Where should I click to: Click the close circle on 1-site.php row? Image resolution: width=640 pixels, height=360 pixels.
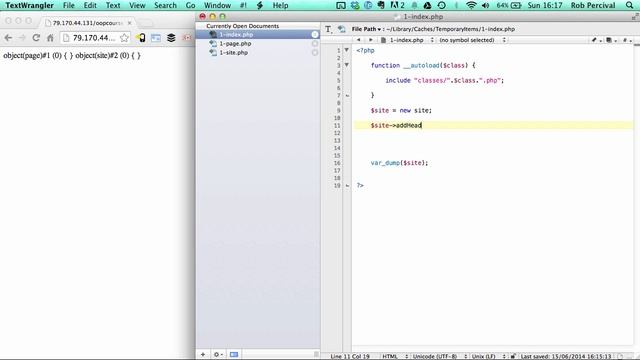tap(315, 53)
